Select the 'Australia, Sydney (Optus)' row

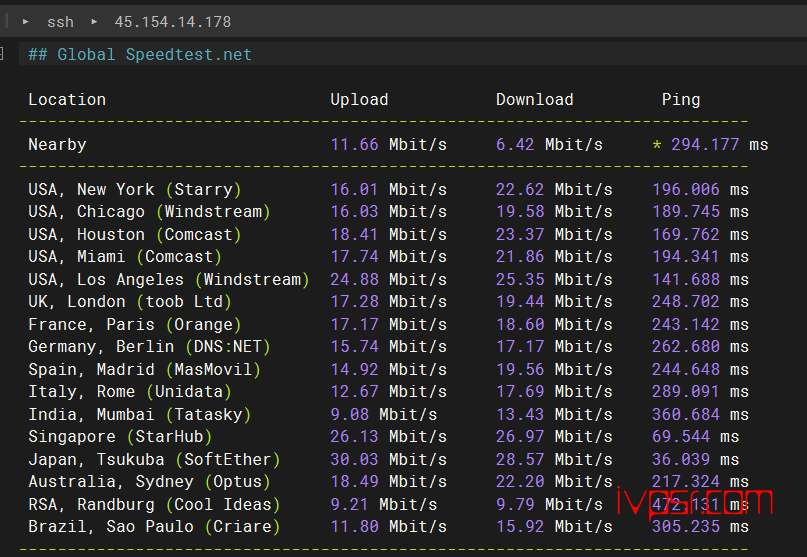(x=389, y=482)
